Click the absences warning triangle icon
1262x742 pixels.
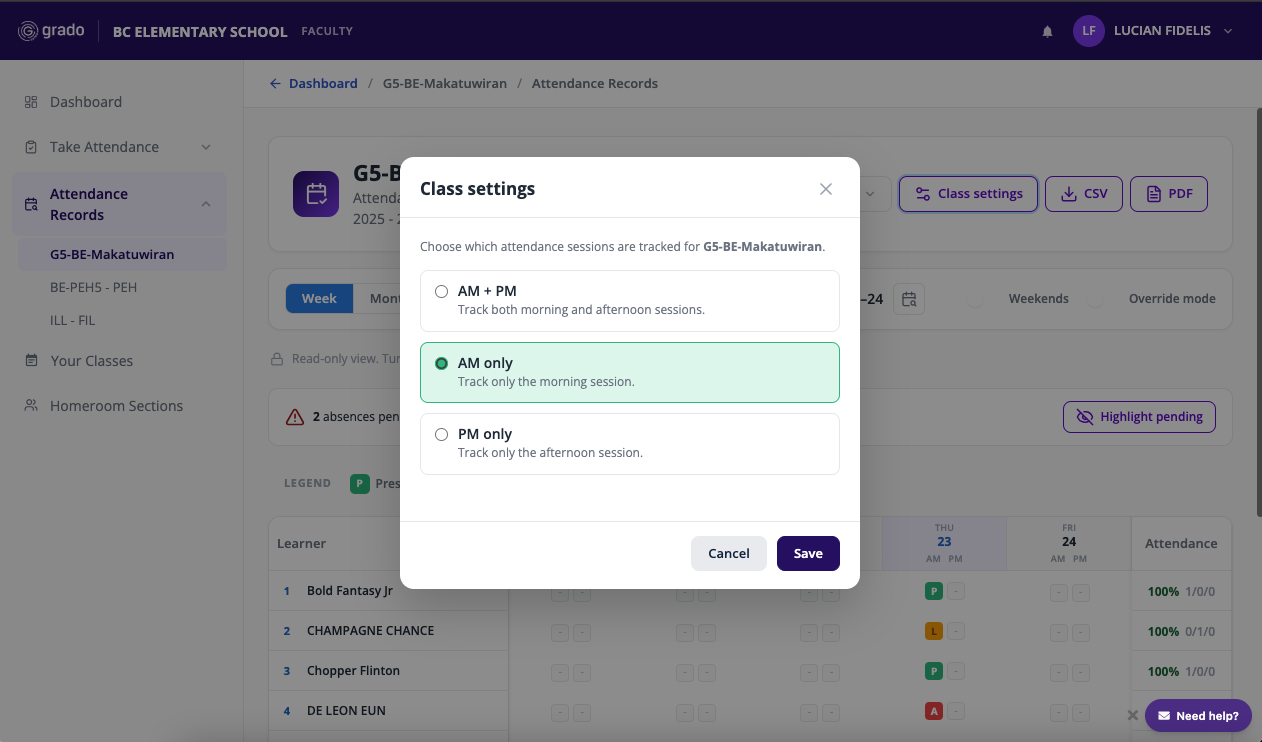(x=295, y=417)
